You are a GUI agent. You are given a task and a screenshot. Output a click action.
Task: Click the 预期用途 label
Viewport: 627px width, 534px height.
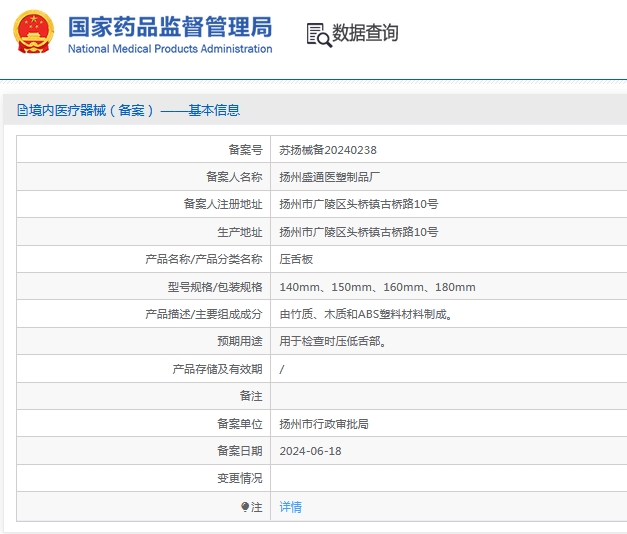point(240,341)
